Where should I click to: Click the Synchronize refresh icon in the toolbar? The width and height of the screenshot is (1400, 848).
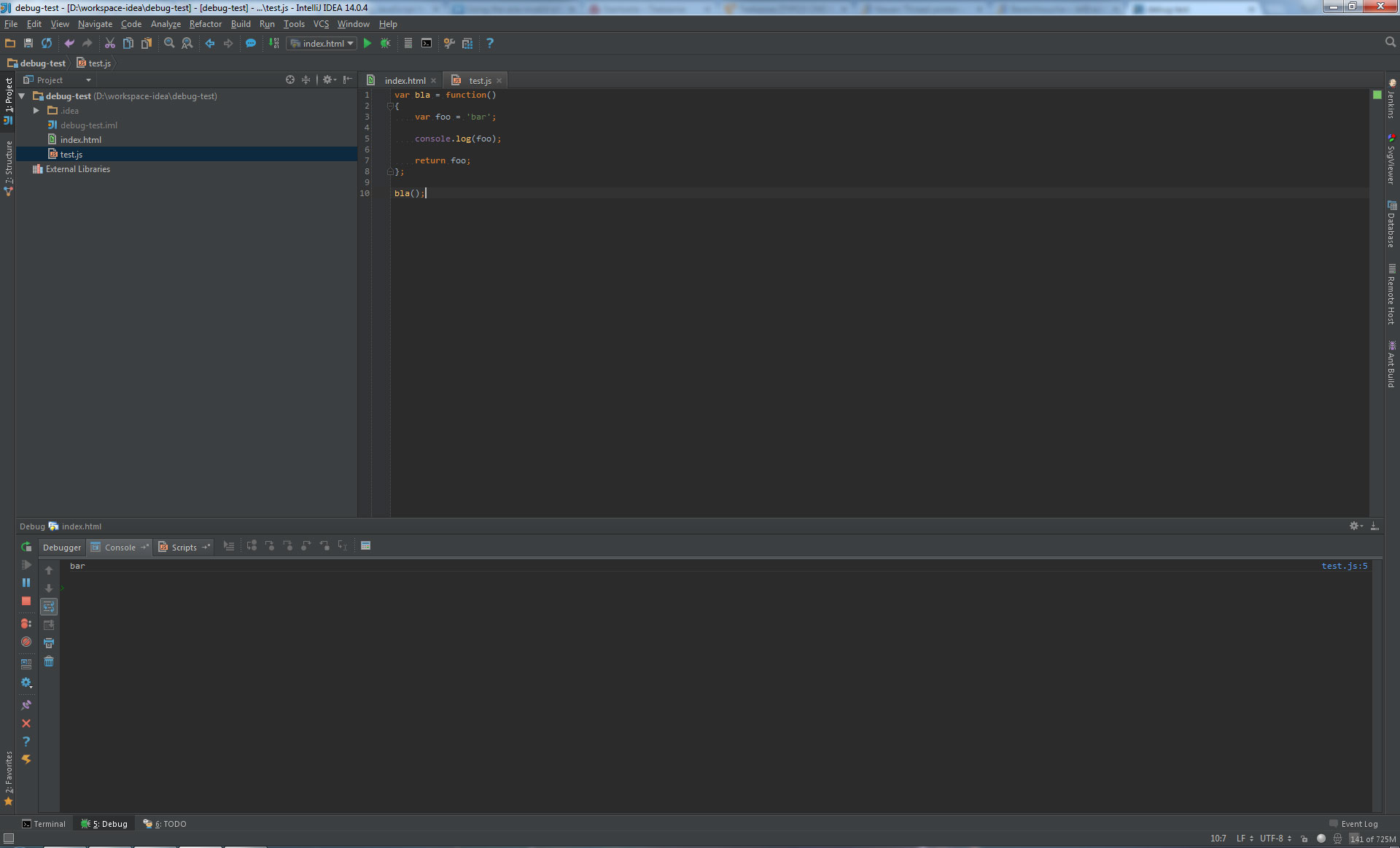tap(47, 43)
